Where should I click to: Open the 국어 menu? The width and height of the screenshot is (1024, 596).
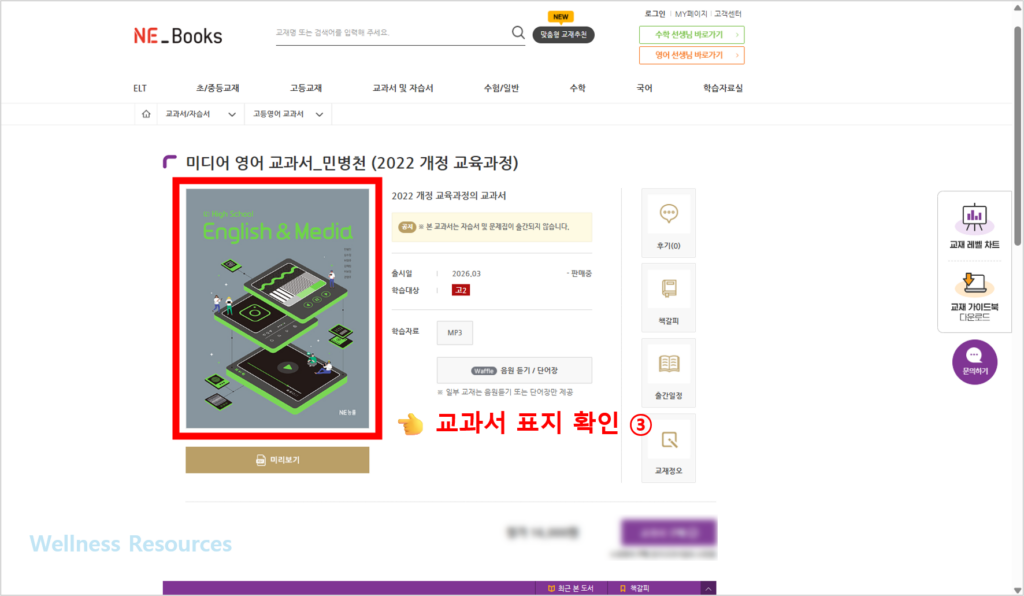pyautogui.click(x=644, y=88)
